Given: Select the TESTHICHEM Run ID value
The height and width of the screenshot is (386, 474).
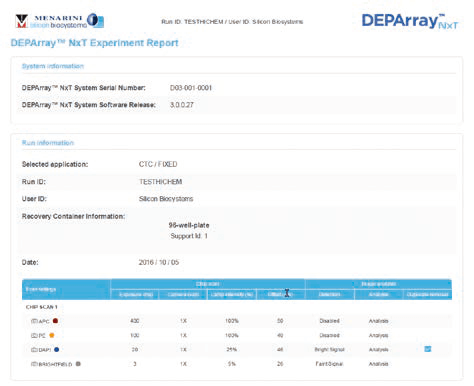Looking at the screenshot, I should point(160,181).
